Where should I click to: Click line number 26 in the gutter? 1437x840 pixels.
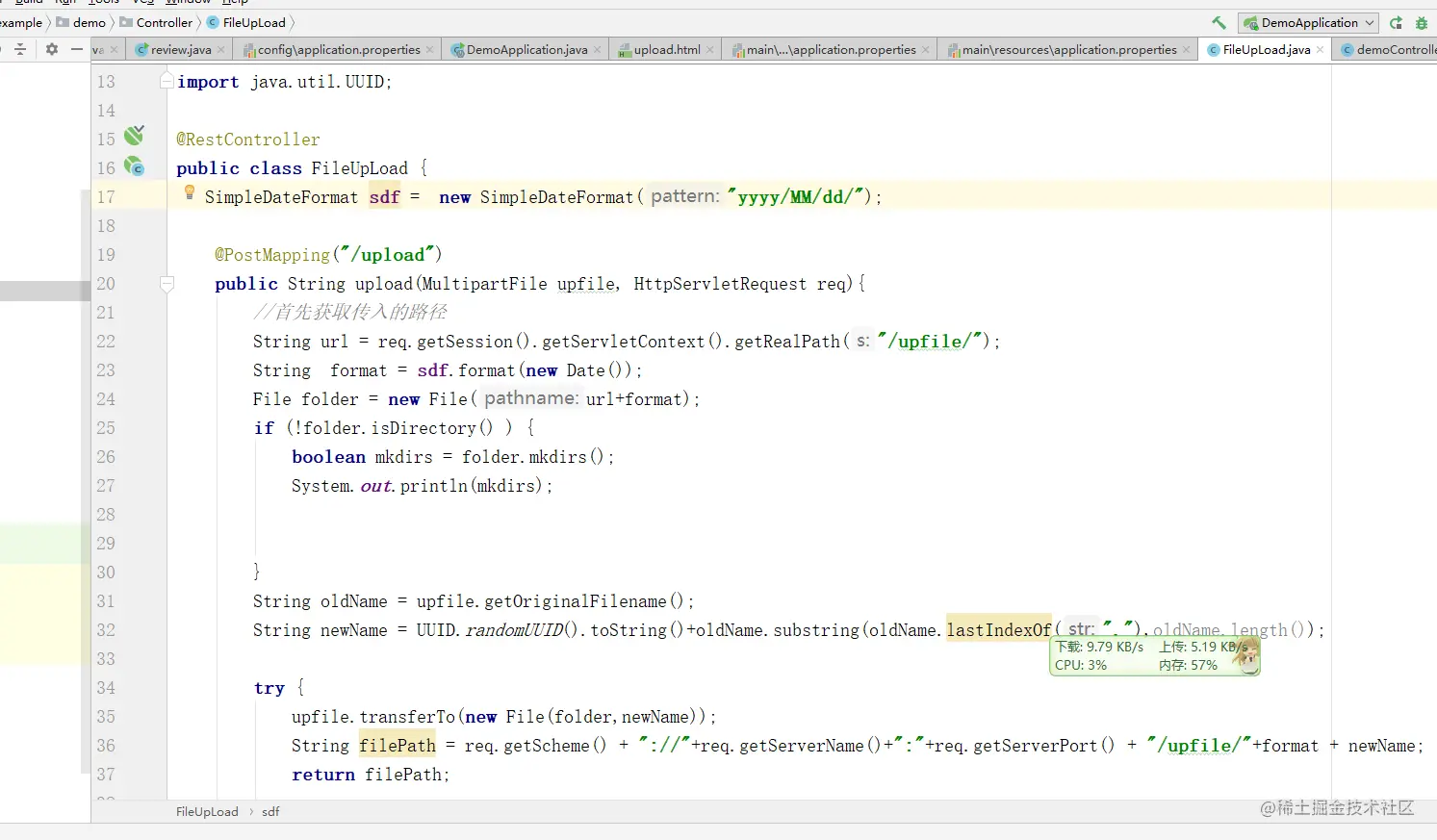106,457
